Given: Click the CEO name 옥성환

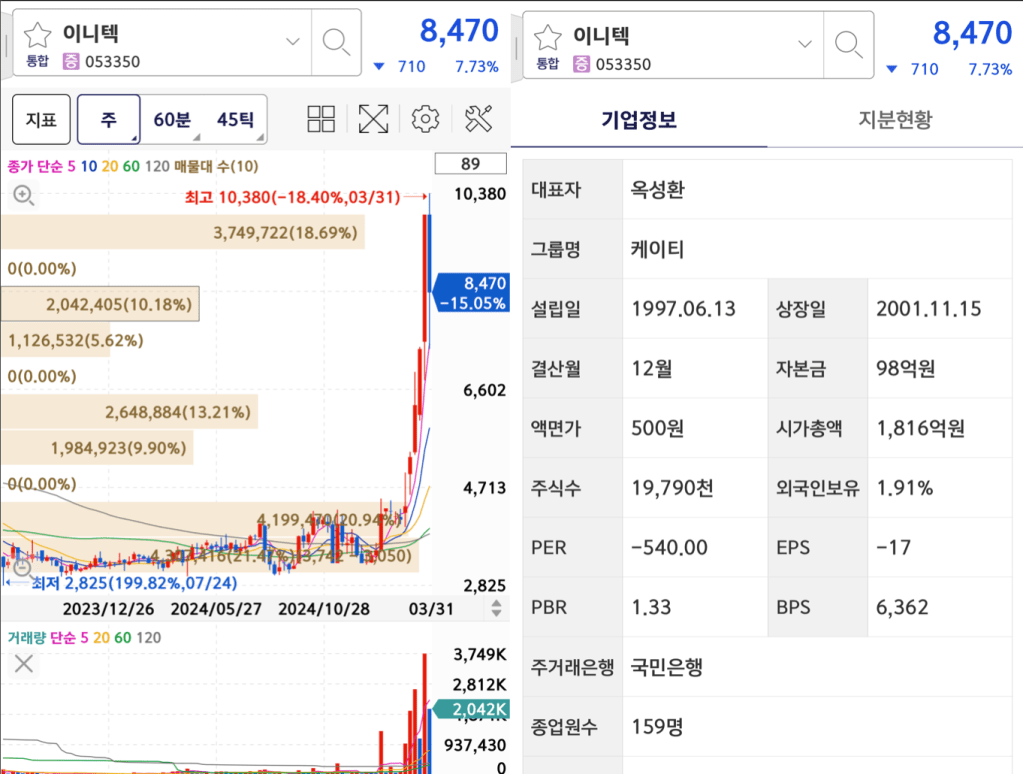Looking at the screenshot, I should pos(658,190).
